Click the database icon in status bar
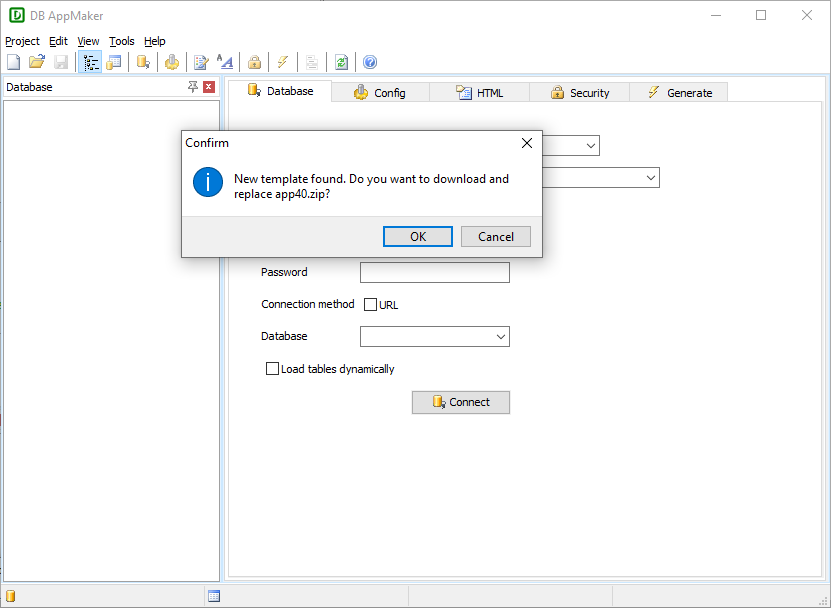The width and height of the screenshot is (831, 608). coord(11,596)
